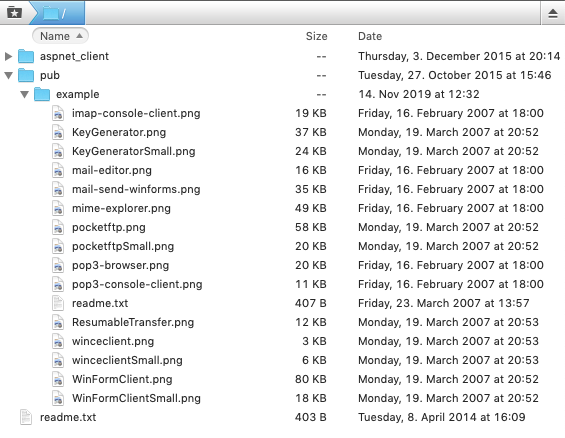Click the KeyGenerator.png file icon
Viewport: 565px width, 438px height.
pos(58,132)
